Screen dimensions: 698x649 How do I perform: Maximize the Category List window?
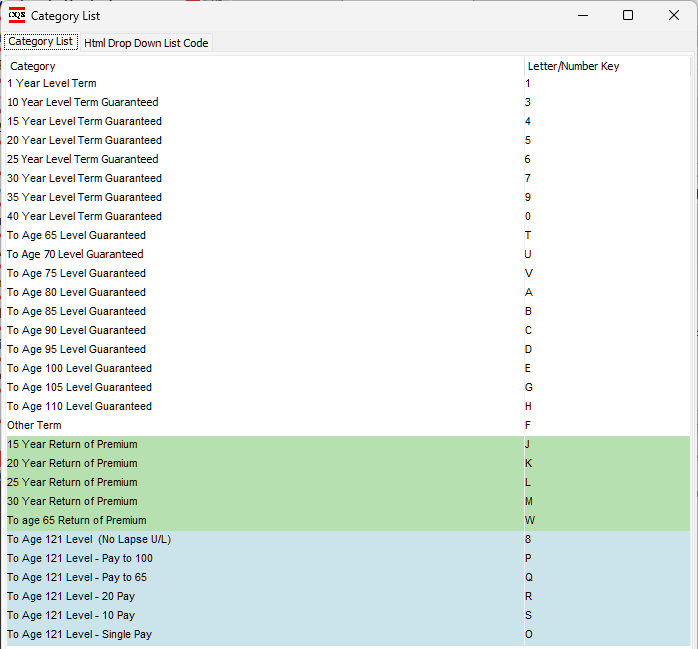point(627,15)
